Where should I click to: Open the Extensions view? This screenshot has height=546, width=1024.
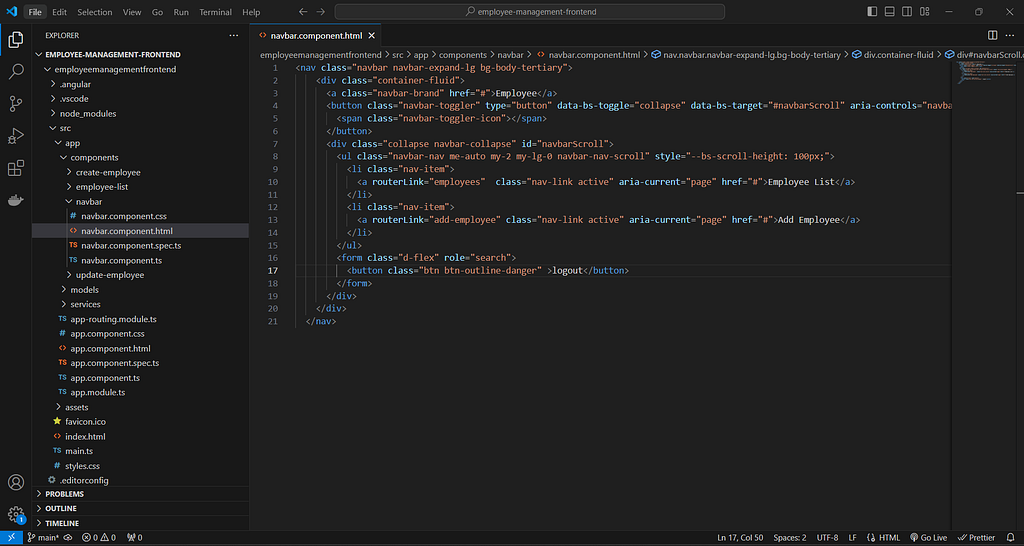(x=16, y=168)
